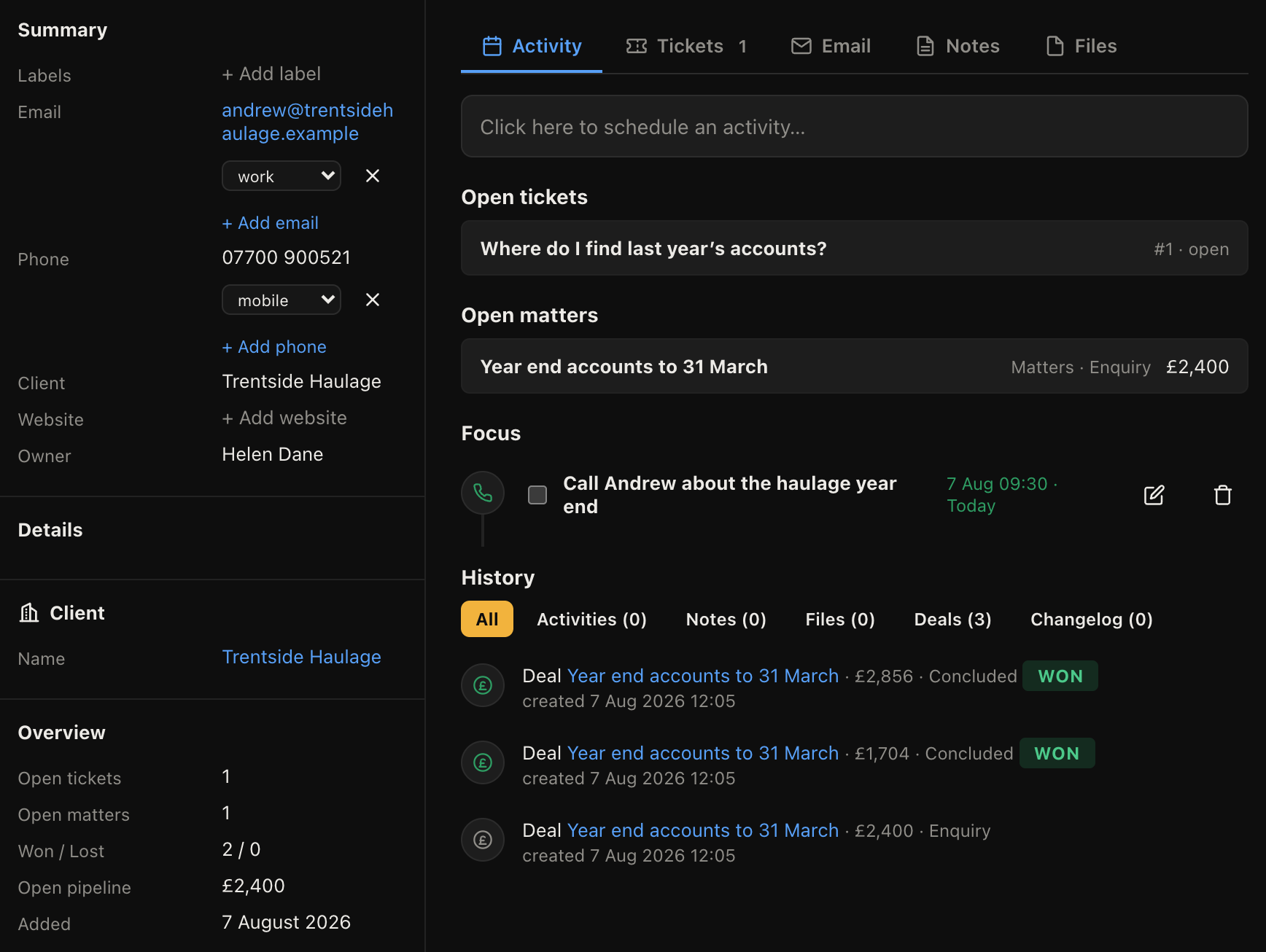Open ticket about last year's accounts
The image size is (1266, 952).
855,249
